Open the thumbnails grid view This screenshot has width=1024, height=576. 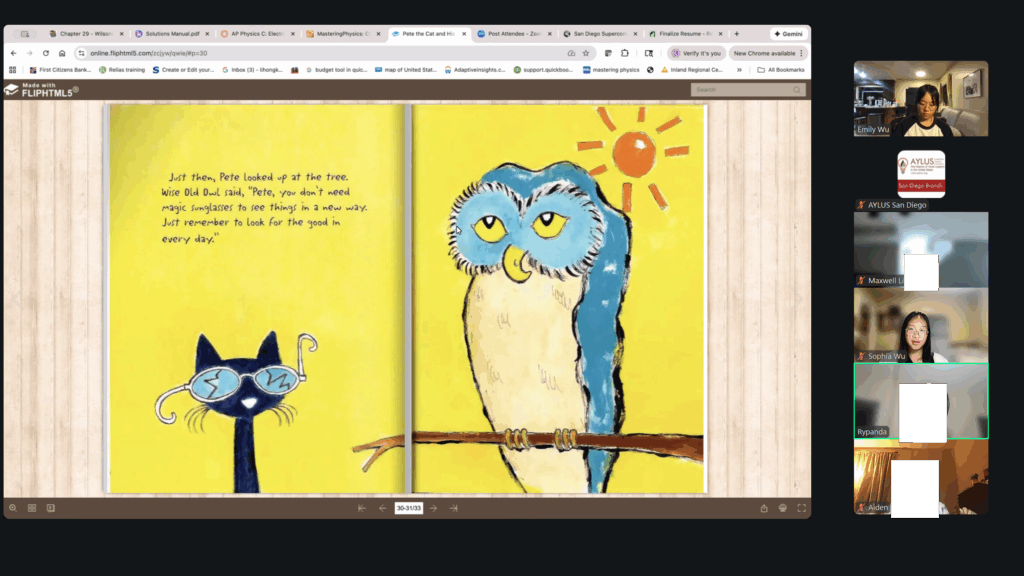(32, 508)
